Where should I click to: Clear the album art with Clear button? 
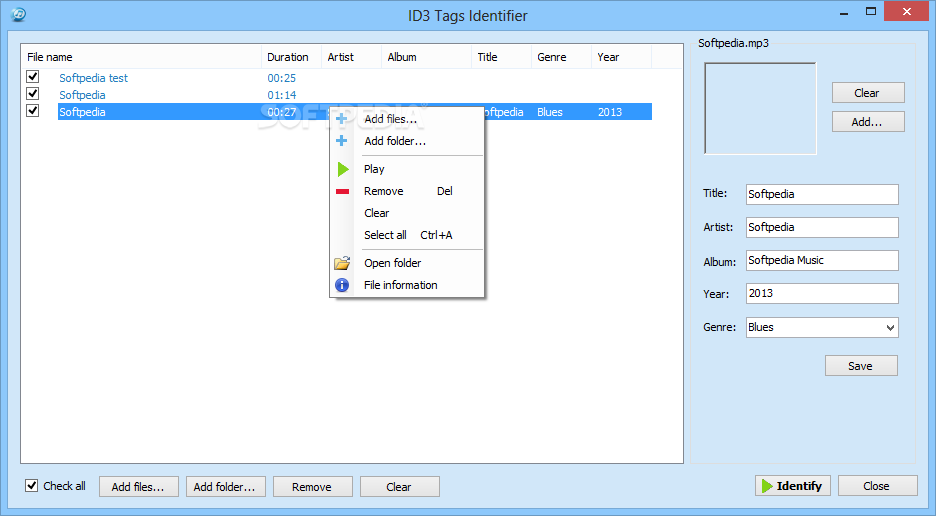[868, 93]
